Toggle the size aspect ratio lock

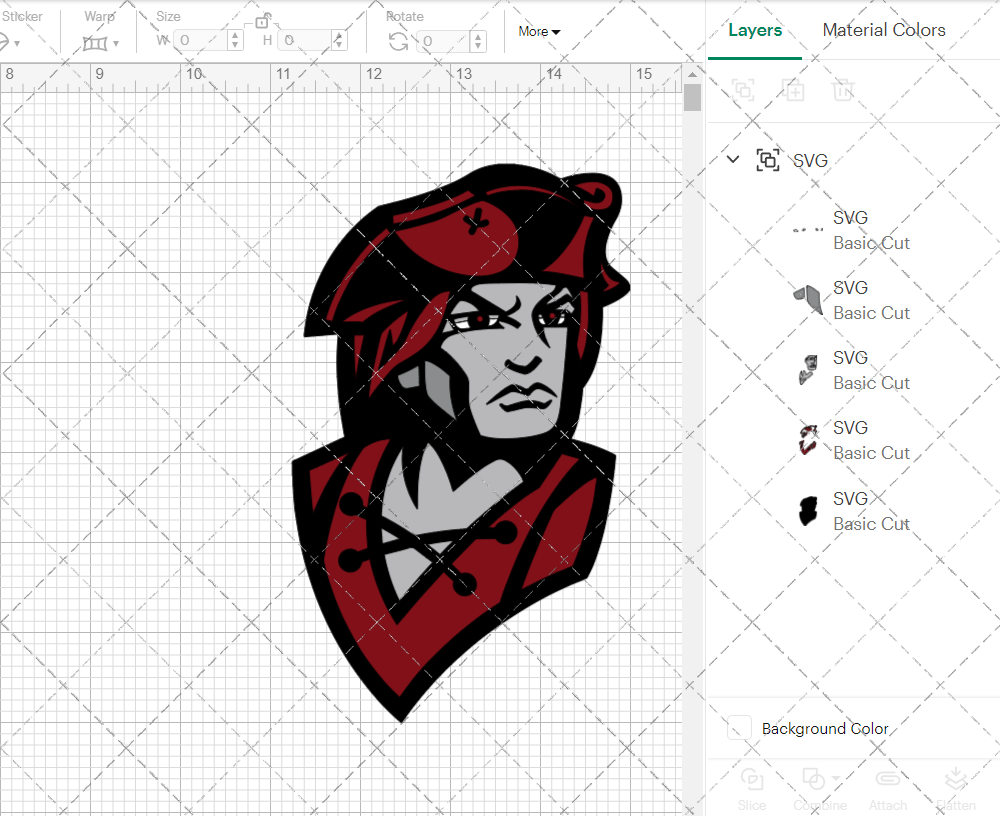(x=262, y=21)
